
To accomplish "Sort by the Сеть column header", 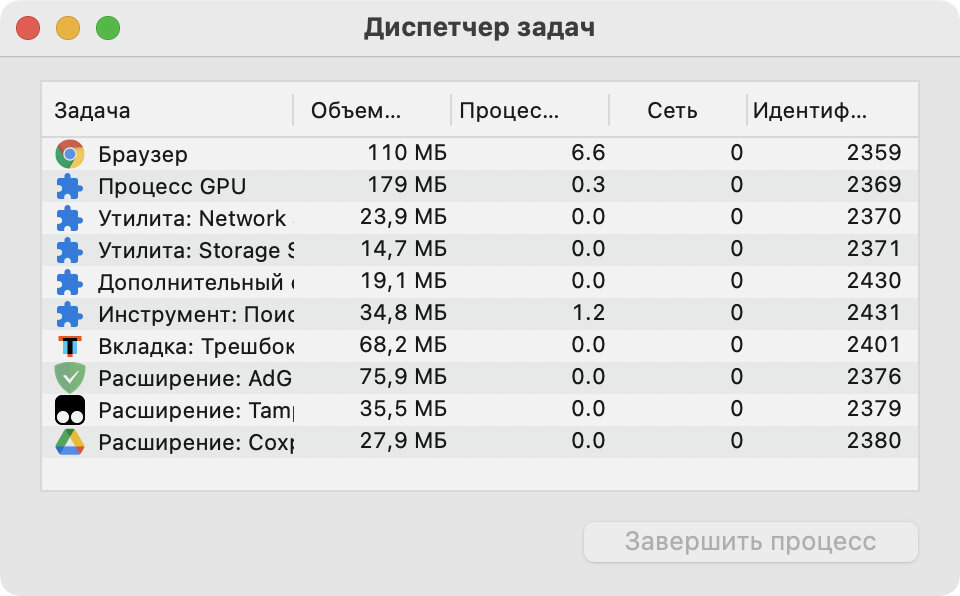I will point(672,111).
